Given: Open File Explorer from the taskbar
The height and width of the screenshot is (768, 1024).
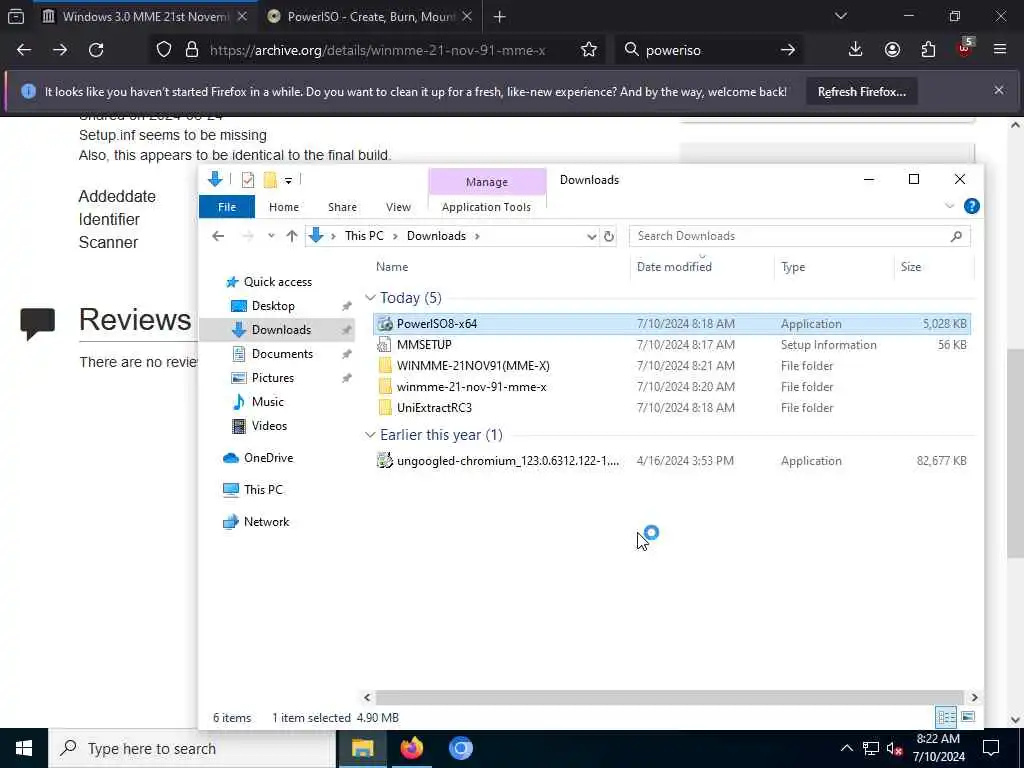Looking at the screenshot, I should [x=362, y=748].
